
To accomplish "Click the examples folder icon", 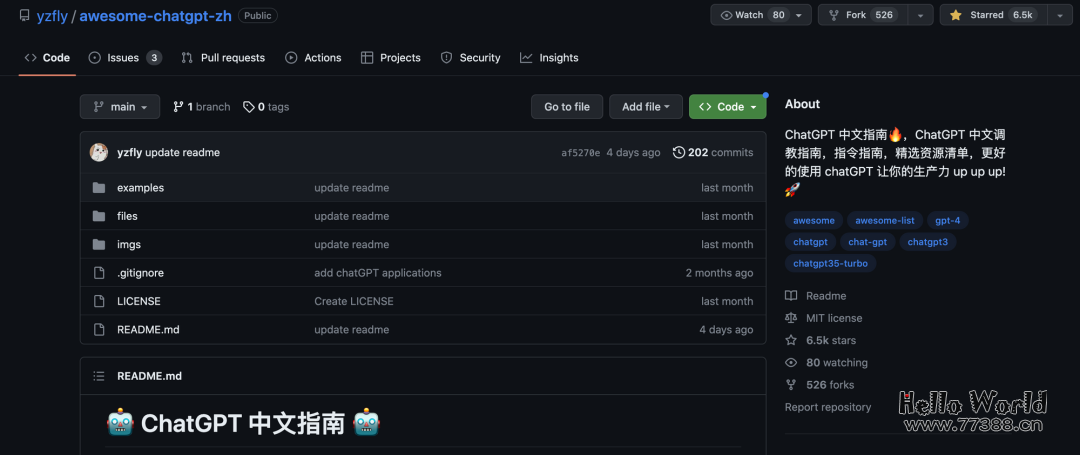I will click(99, 188).
